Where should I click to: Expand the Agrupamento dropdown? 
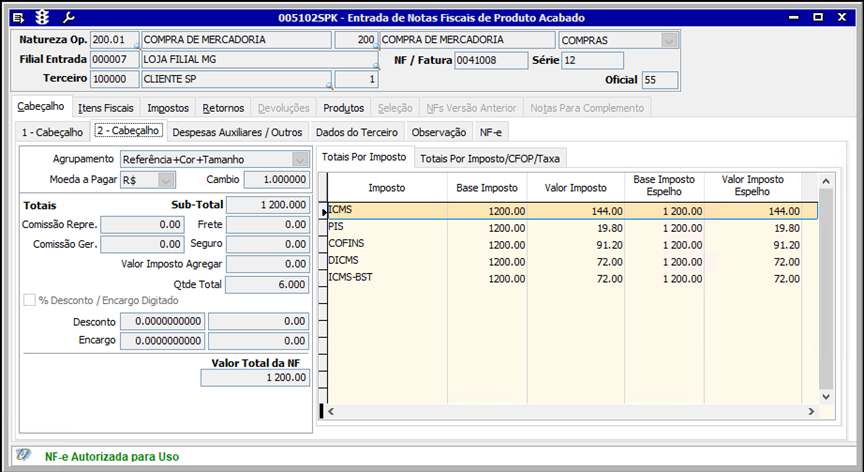pos(299,159)
